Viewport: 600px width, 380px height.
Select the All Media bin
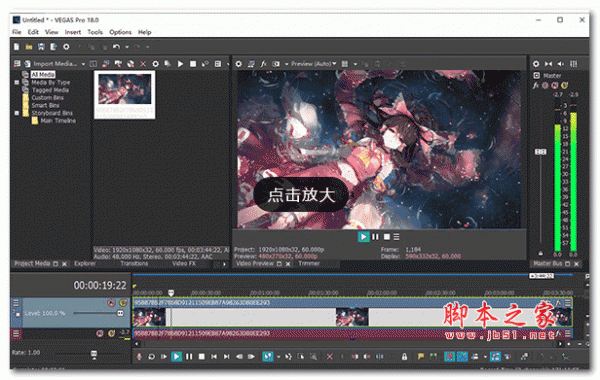[x=43, y=75]
